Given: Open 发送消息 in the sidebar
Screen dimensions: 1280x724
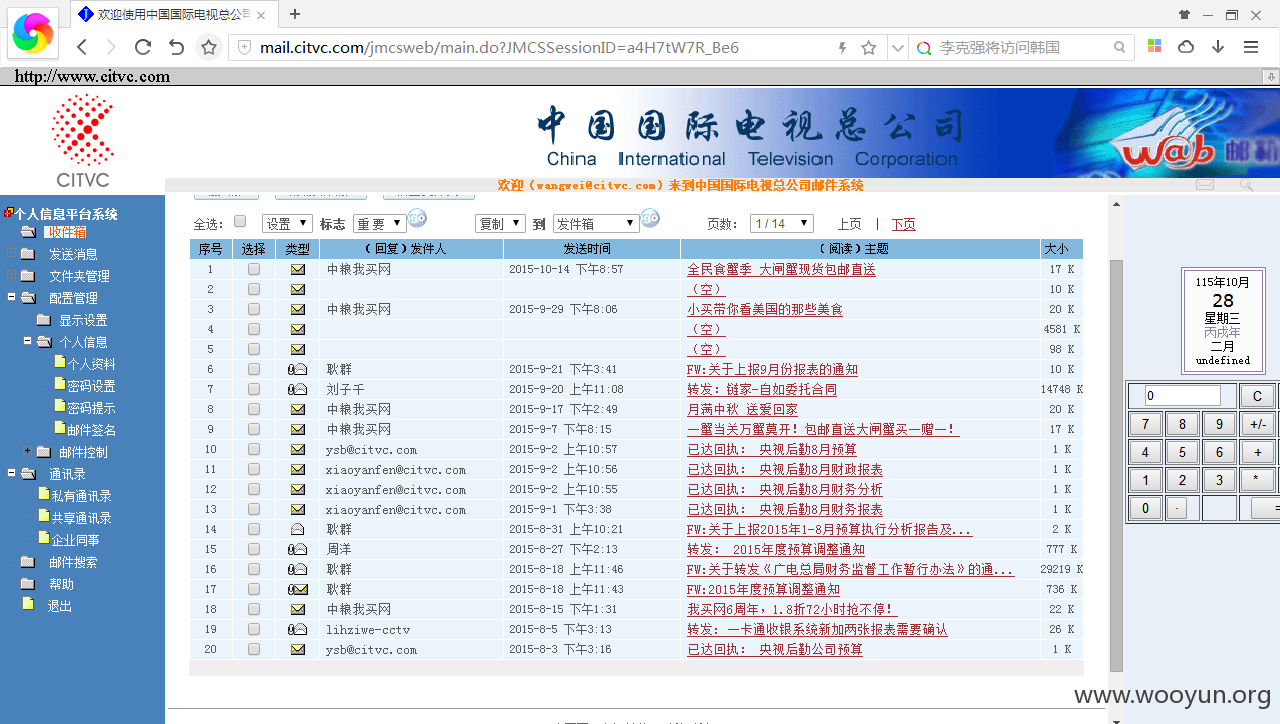Looking at the screenshot, I should point(73,254).
